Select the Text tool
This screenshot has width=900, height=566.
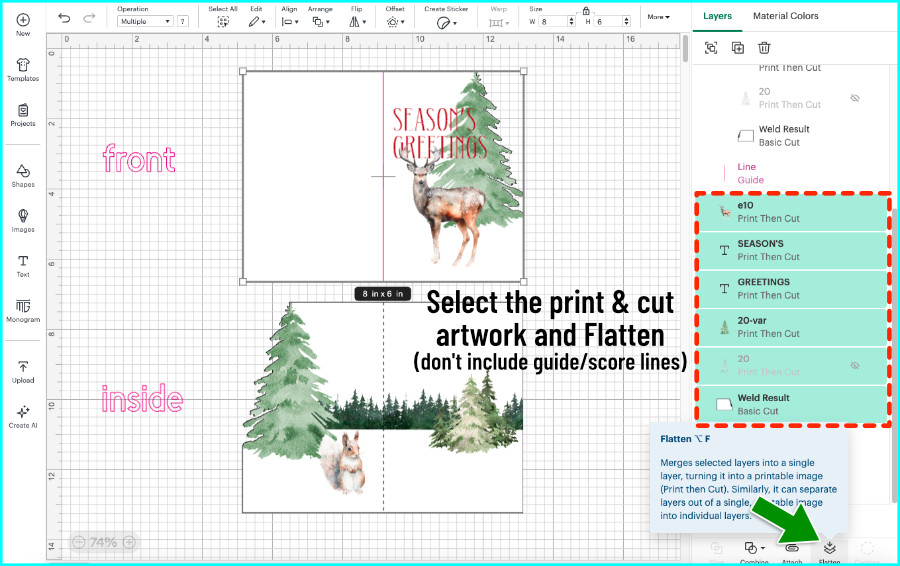[x=23, y=265]
